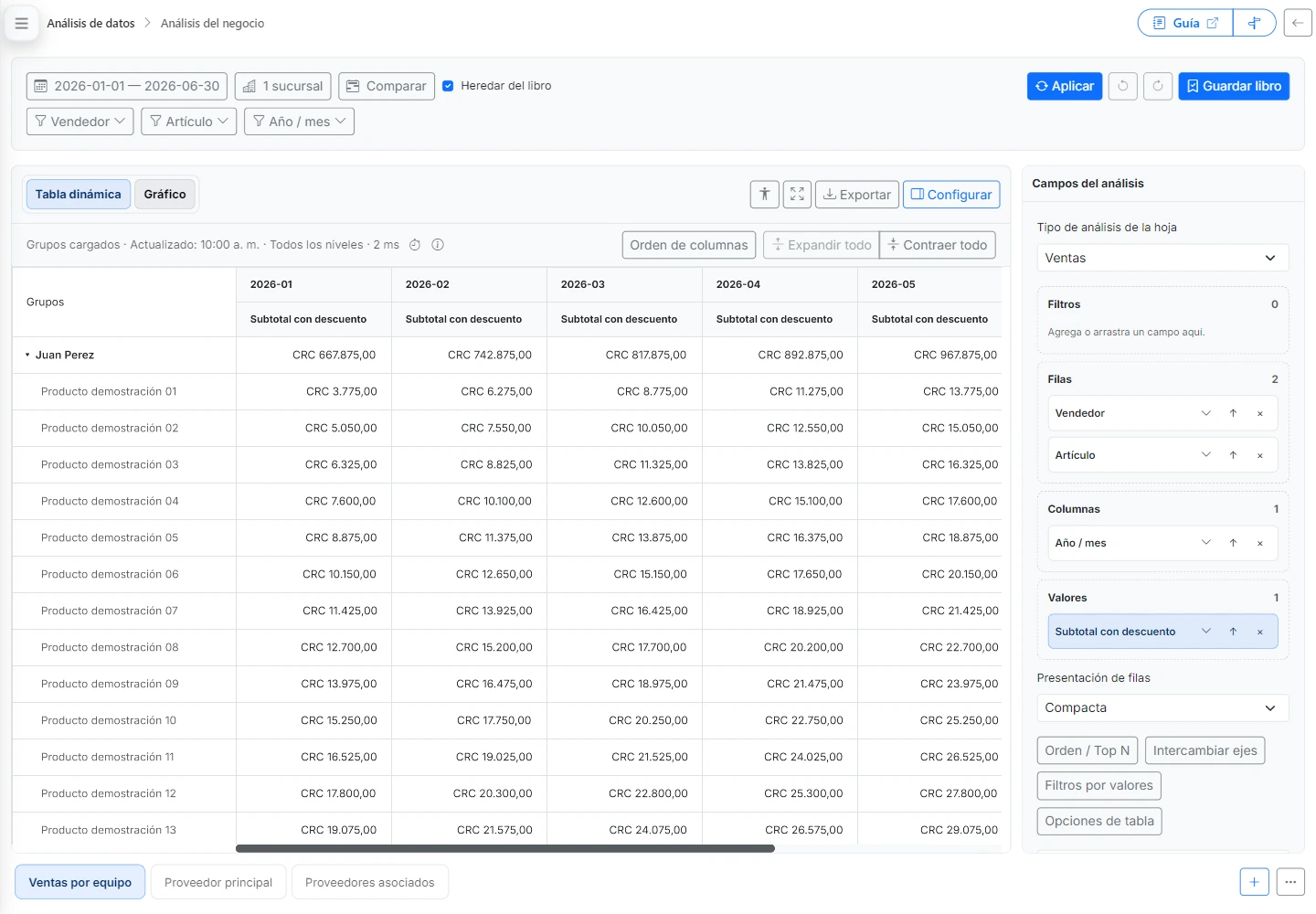Viewport: 1316px width, 914px height.
Task: Open the Año / mes filter dropdown
Action: click(x=299, y=122)
